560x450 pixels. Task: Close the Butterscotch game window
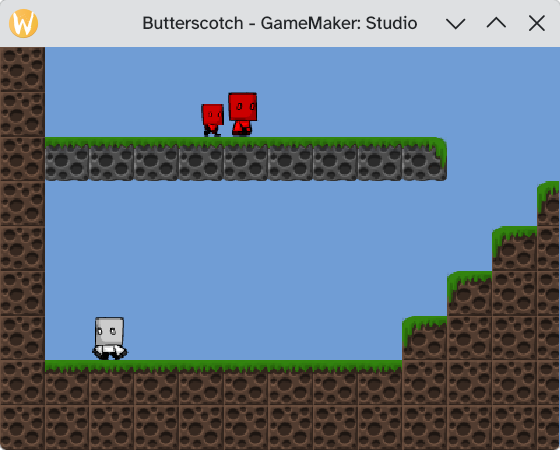point(537,23)
